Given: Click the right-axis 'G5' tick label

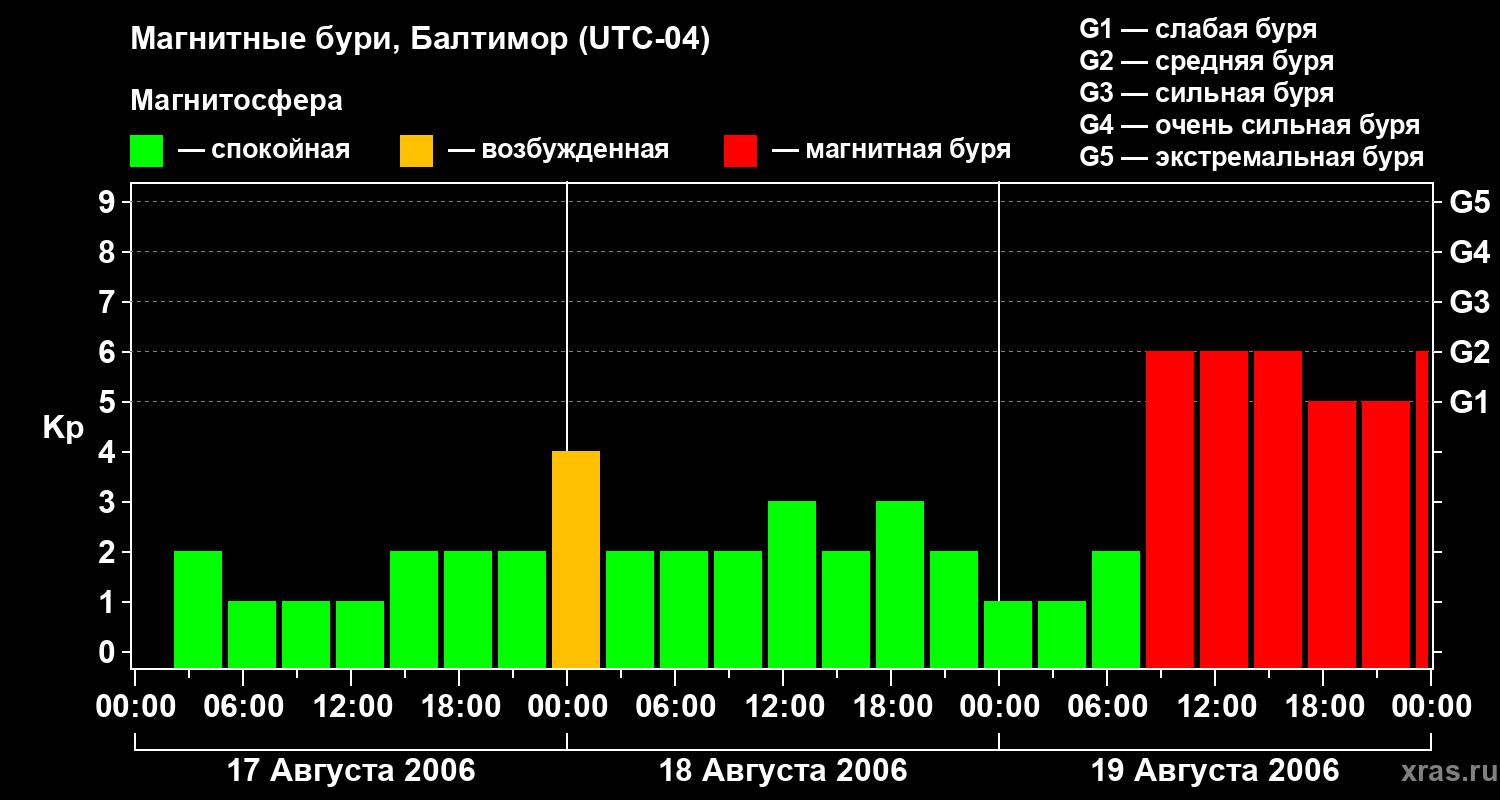Looking at the screenshot, I should coord(1469,202).
